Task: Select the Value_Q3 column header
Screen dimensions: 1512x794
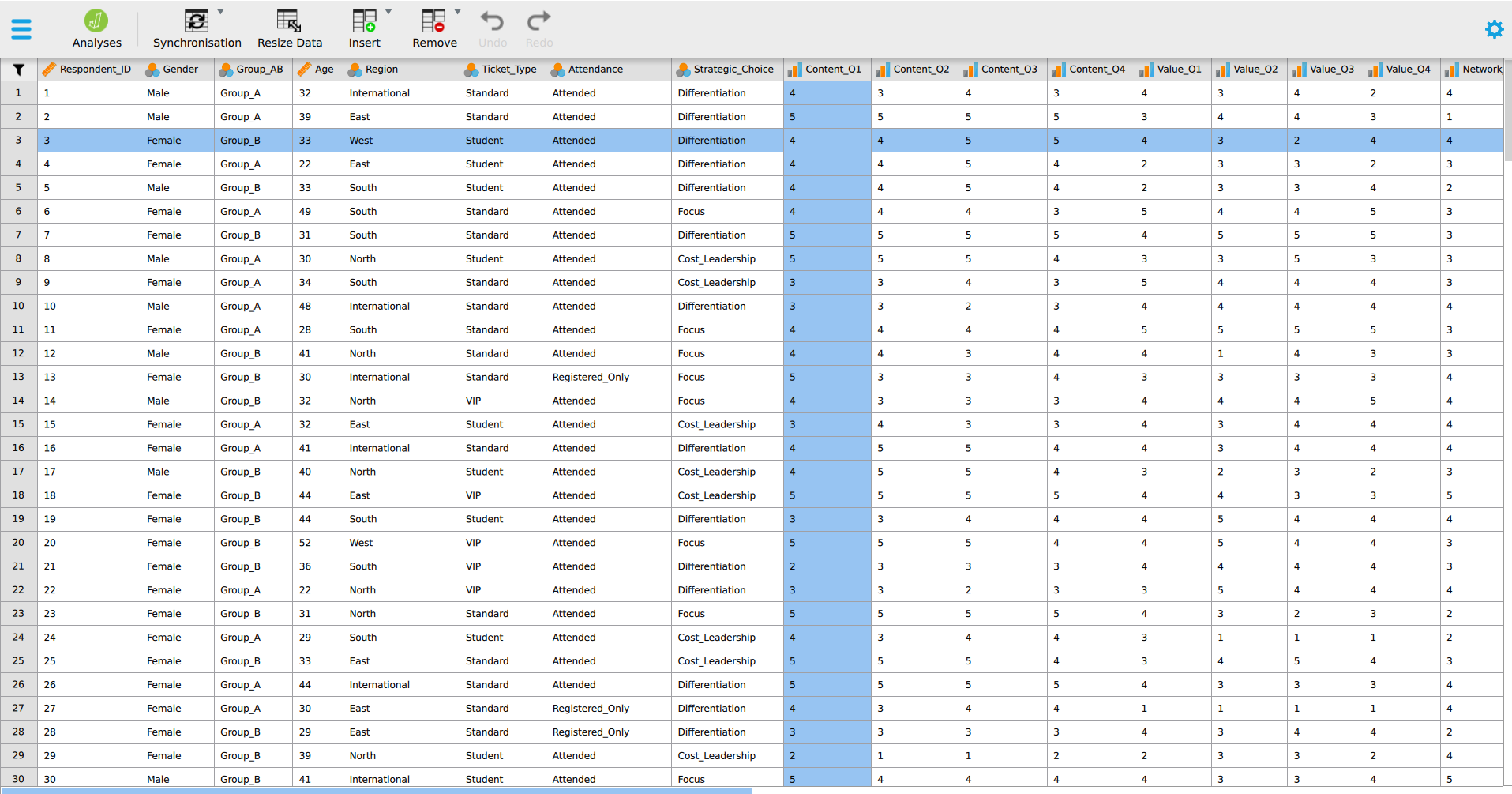Action: pos(1326,70)
